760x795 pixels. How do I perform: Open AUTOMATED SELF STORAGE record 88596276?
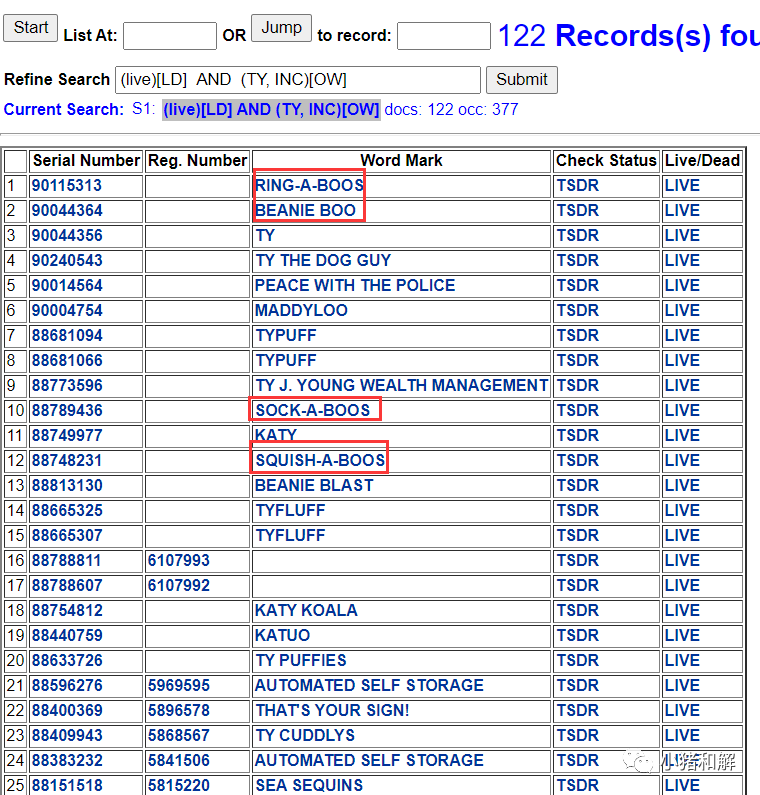(369, 685)
